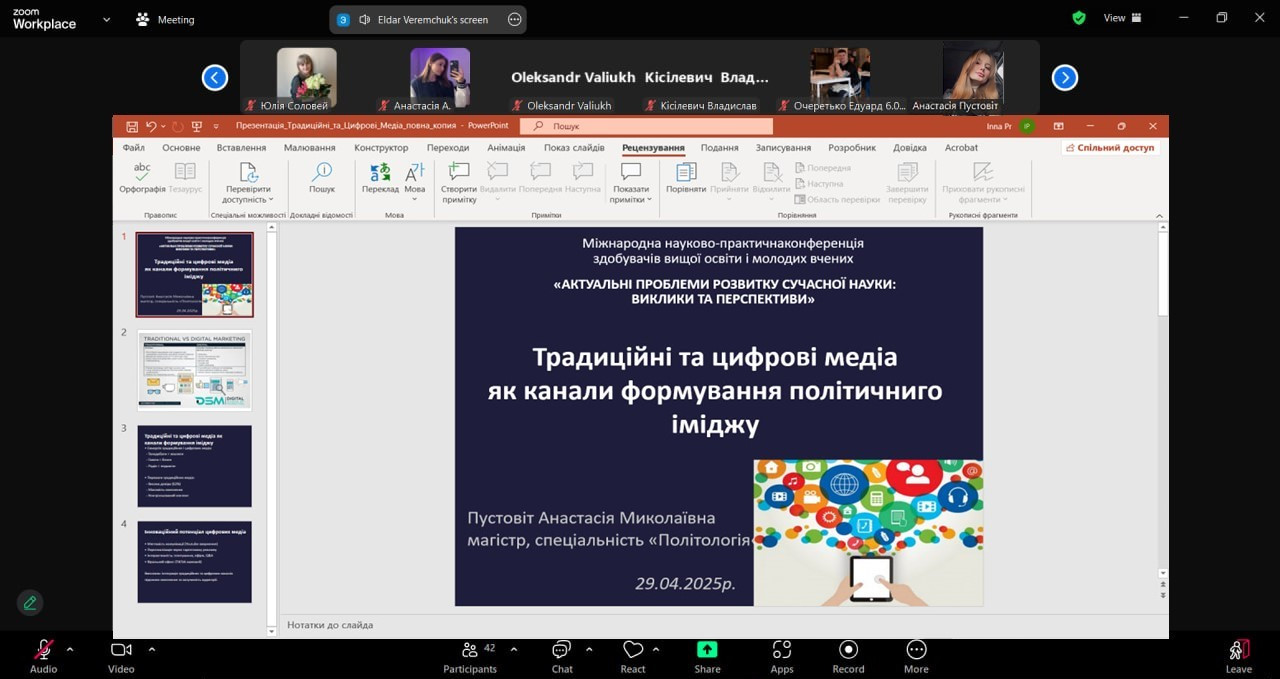Image resolution: width=1280 pixels, height=679 pixels.
Task: Show next participants with right arrow
Action: click(1065, 77)
